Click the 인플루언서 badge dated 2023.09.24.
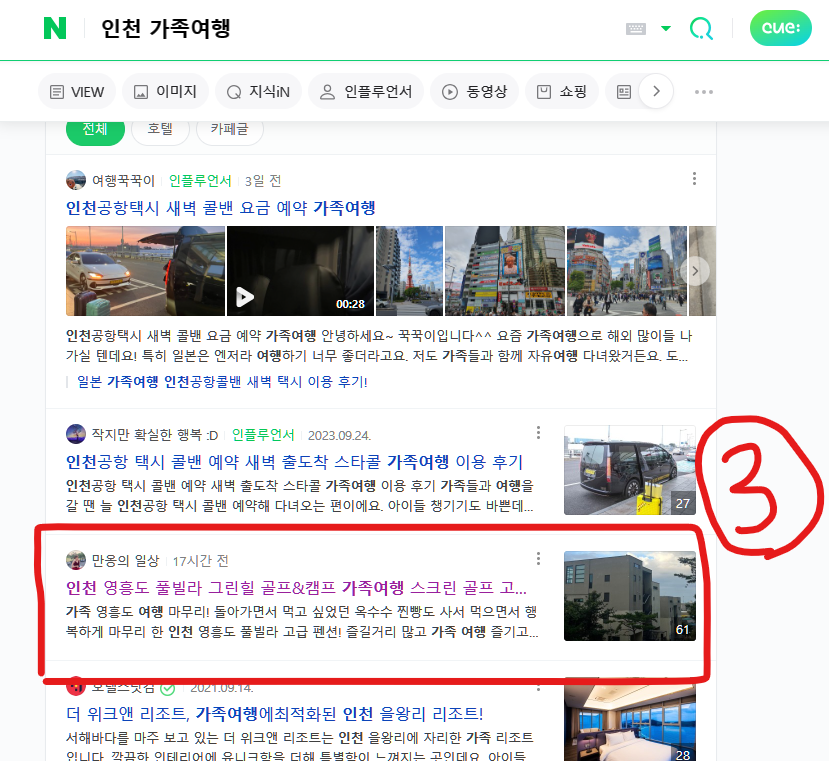The width and height of the screenshot is (829, 761). coord(263,435)
